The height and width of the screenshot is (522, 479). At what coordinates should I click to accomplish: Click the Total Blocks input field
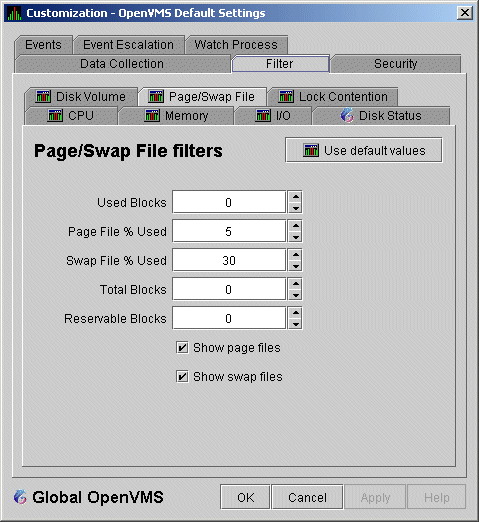tap(229, 289)
